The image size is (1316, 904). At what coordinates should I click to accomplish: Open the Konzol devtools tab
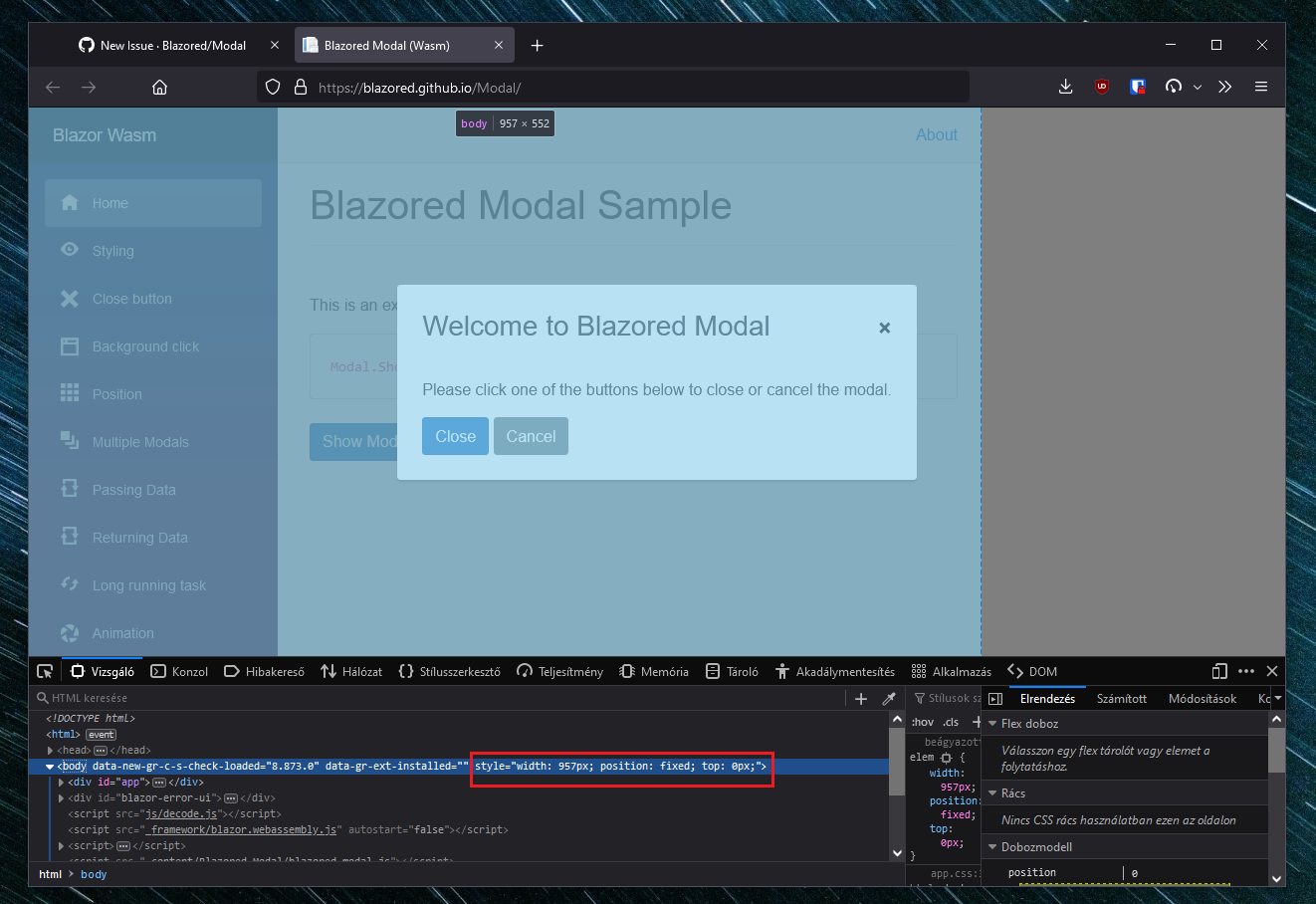pyautogui.click(x=179, y=672)
